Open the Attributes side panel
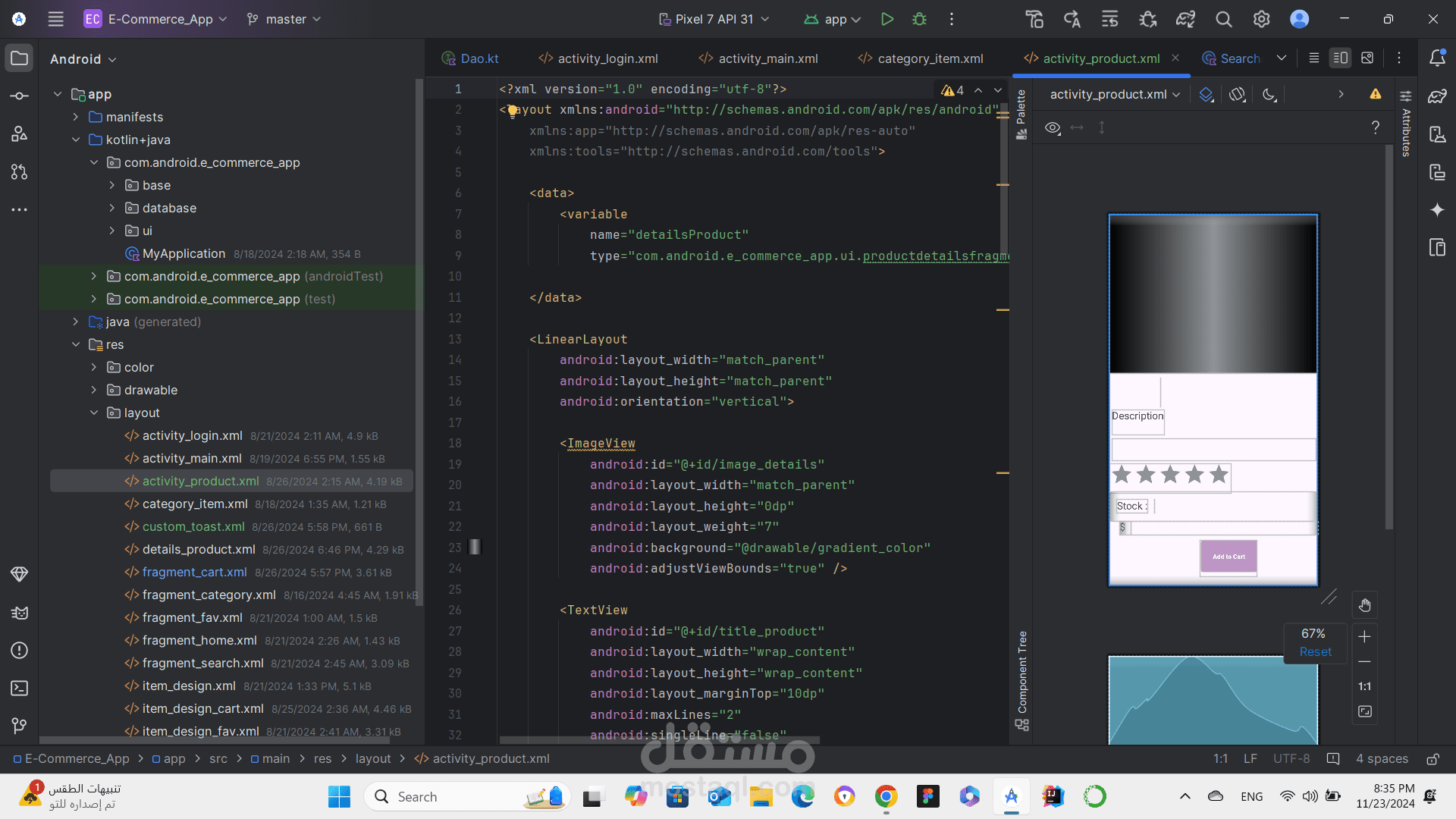The image size is (1456, 819). (x=1405, y=125)
